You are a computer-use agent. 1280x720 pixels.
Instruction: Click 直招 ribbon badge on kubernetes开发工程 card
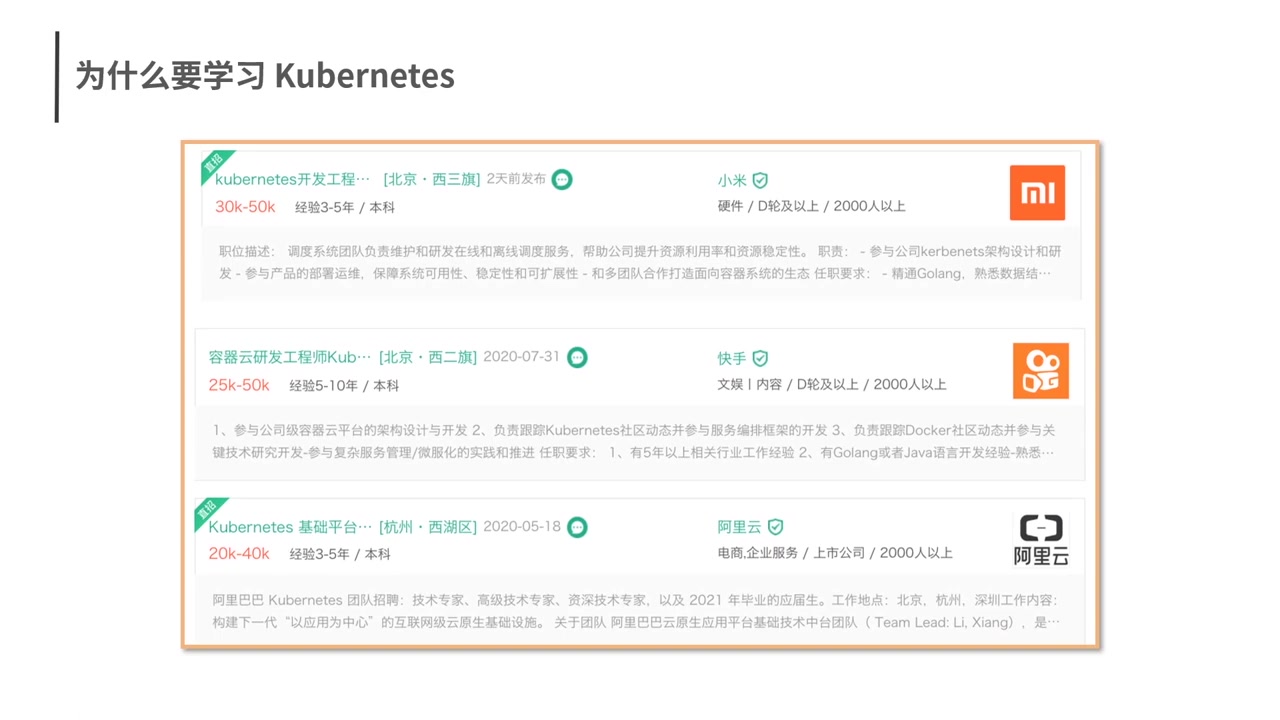(214, 164)
